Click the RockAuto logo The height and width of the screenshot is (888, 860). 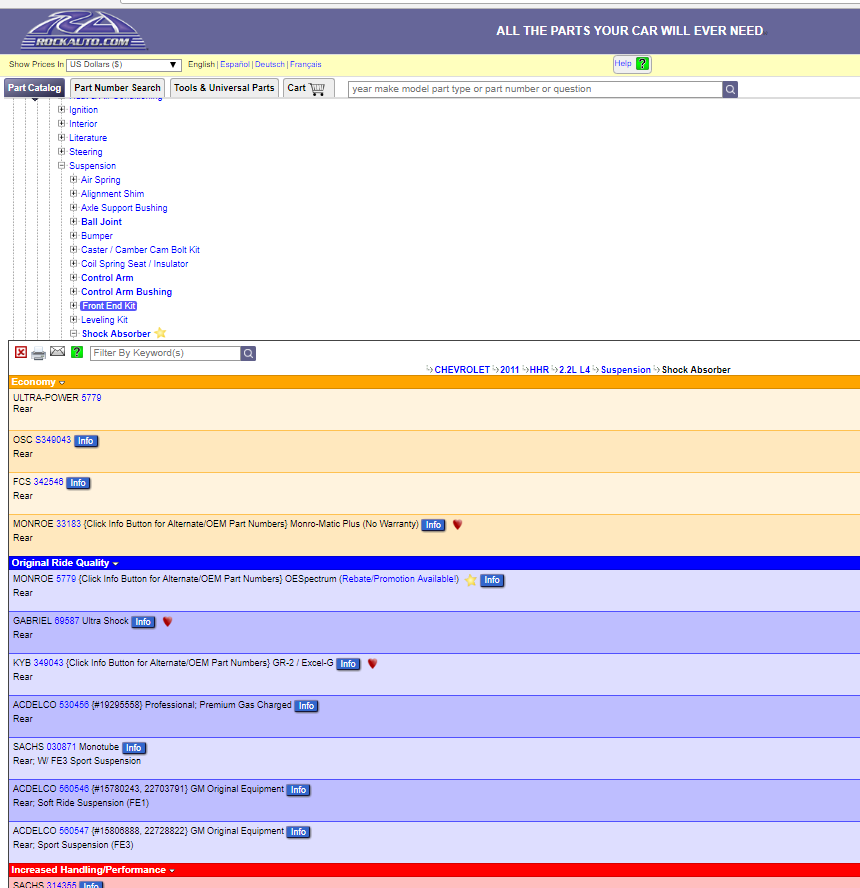click(x=84, y=32)
